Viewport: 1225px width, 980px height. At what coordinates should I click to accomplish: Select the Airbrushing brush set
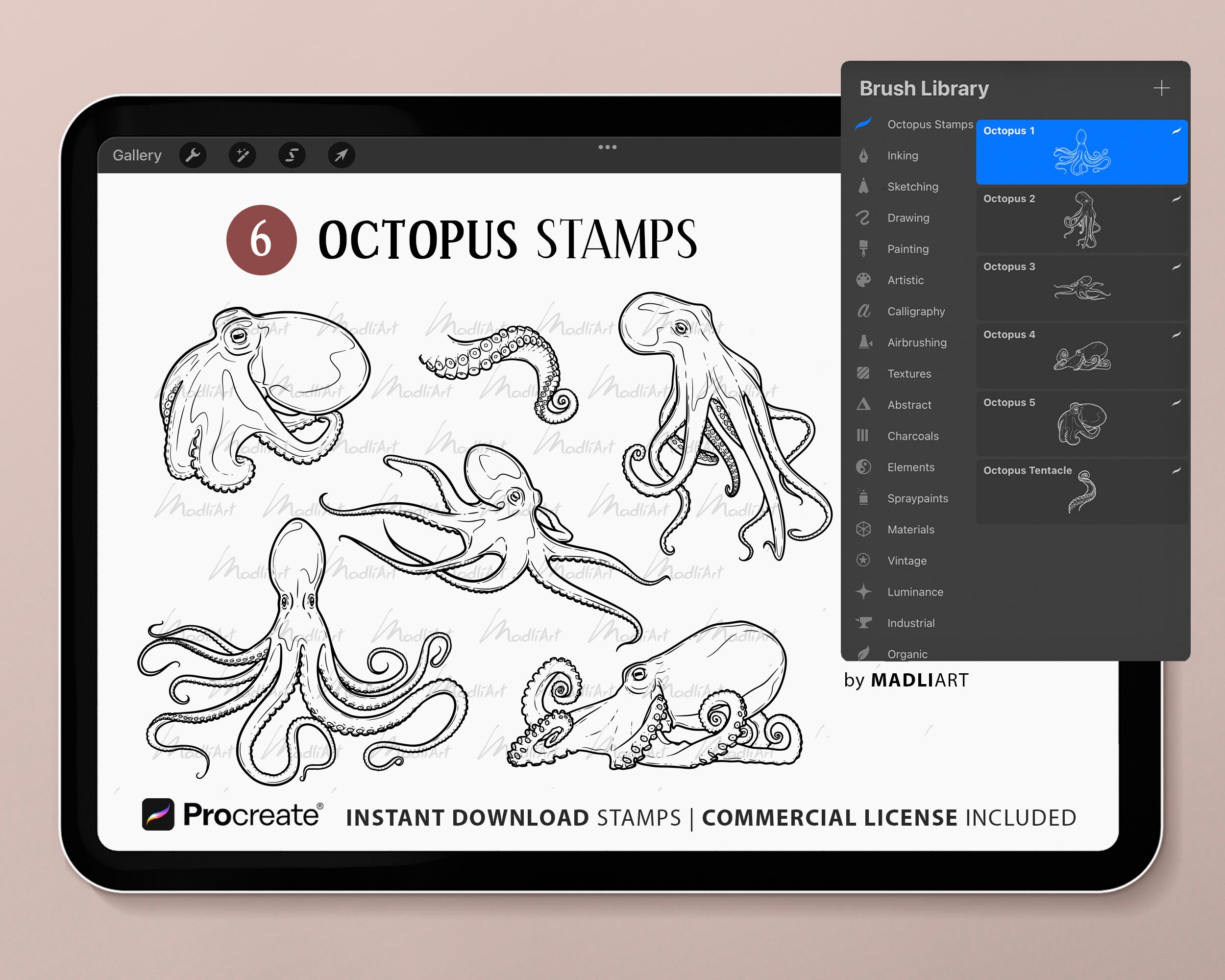tap(916, 343)
